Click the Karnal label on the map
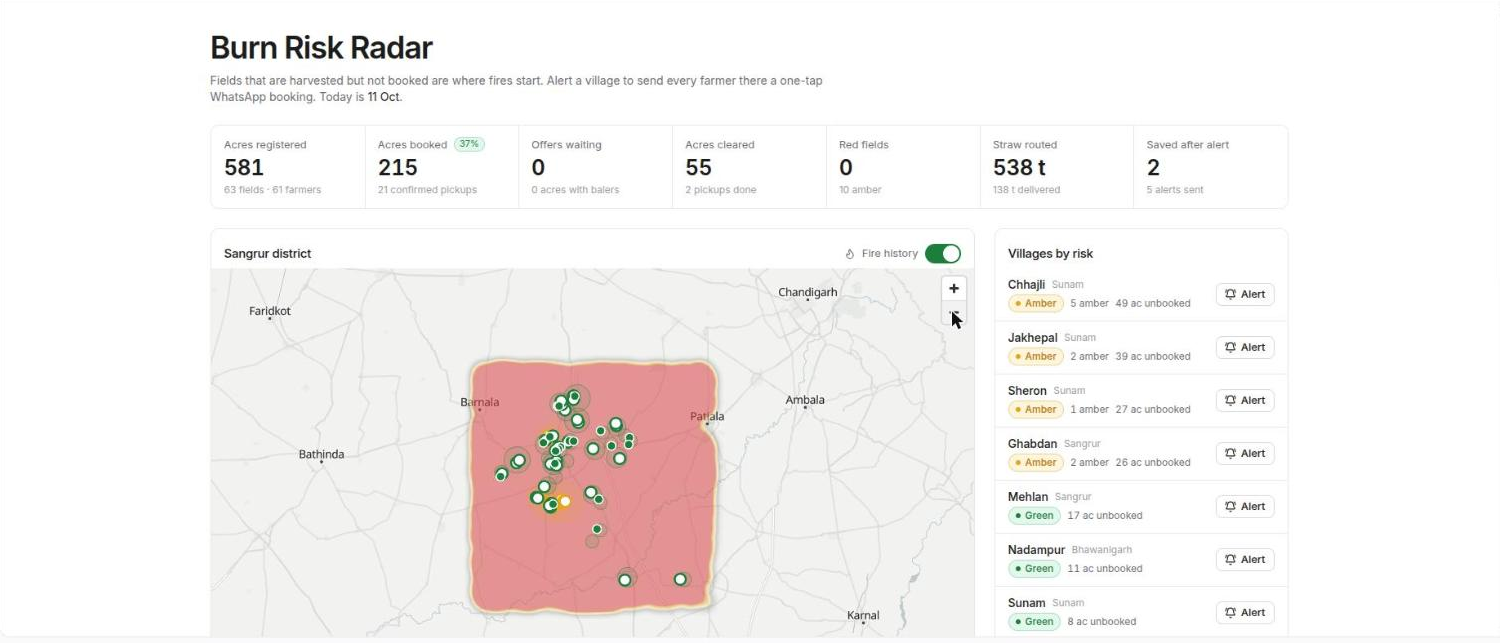 click(863, 615)
